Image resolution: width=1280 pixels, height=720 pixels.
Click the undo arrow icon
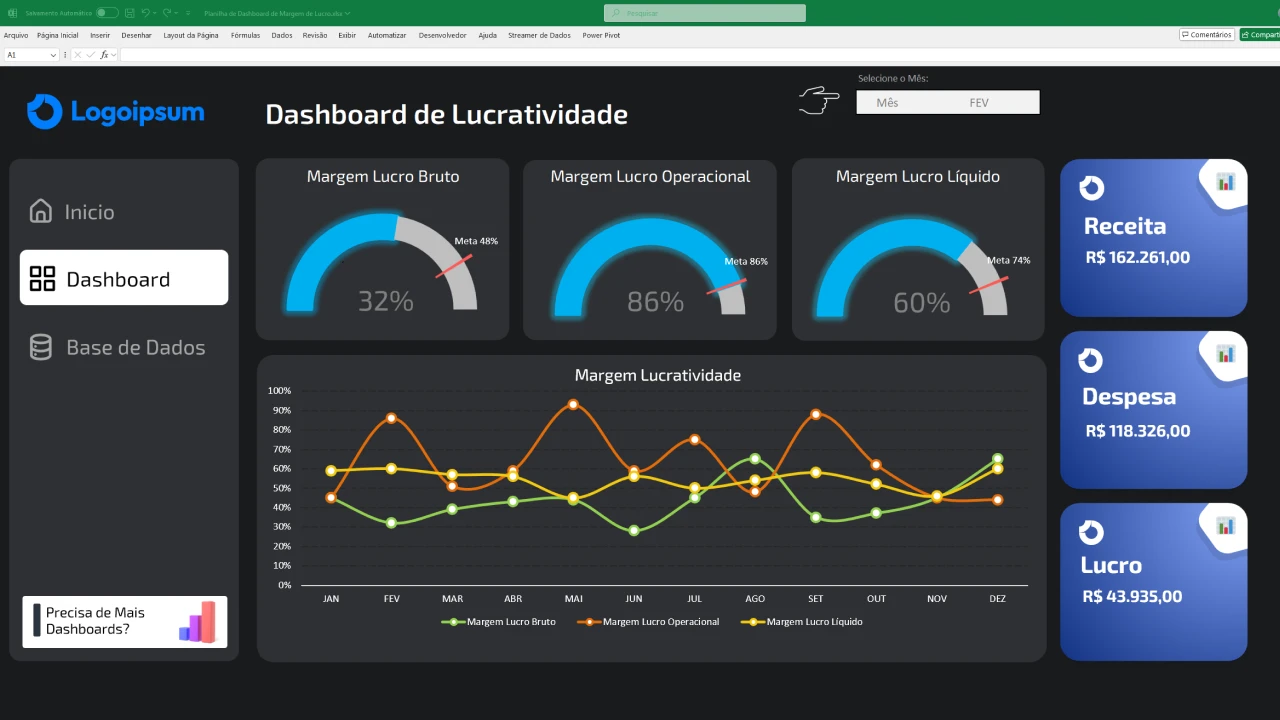(x=146, y=13)
